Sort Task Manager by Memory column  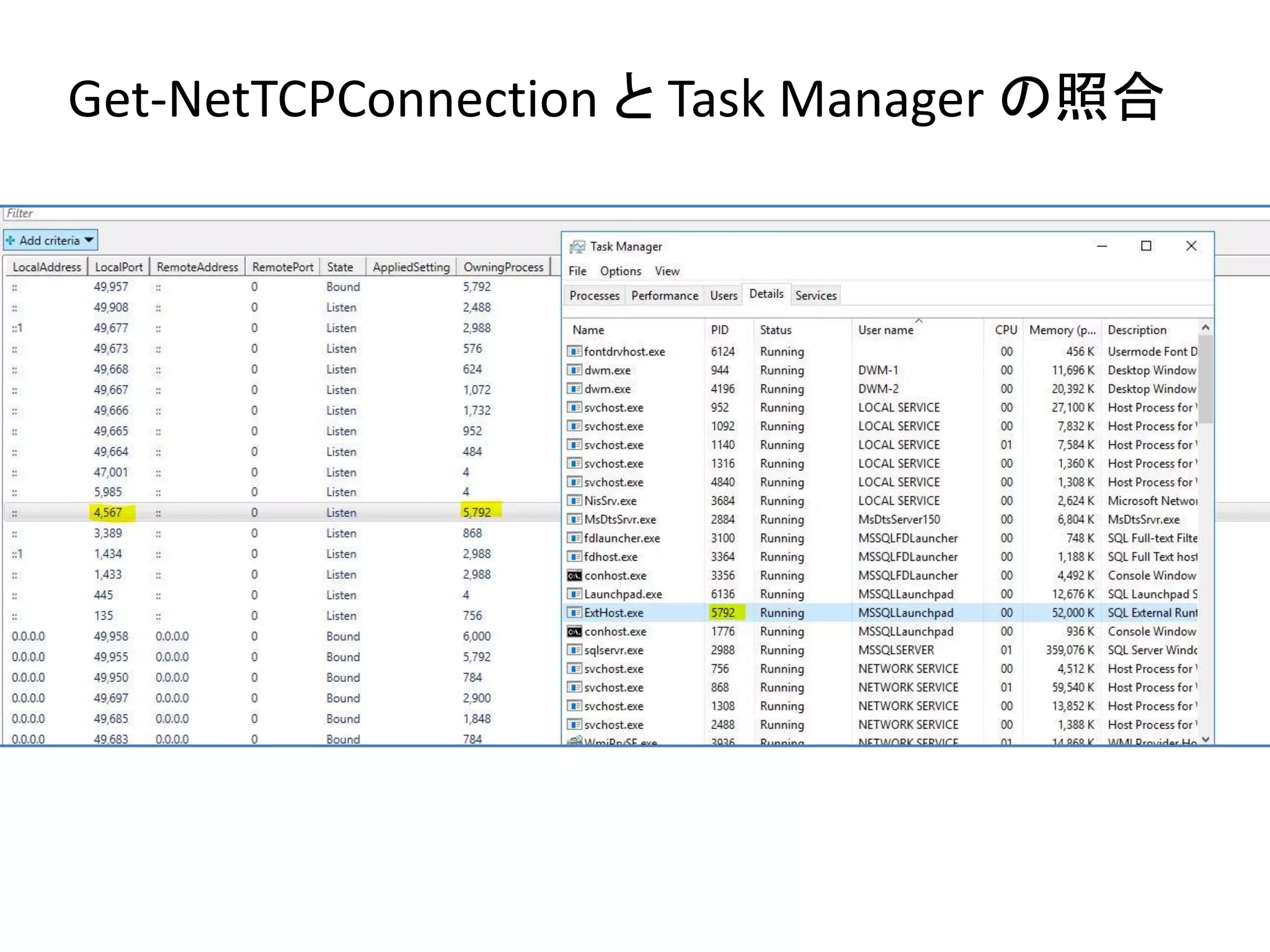tap(1062, 330)
